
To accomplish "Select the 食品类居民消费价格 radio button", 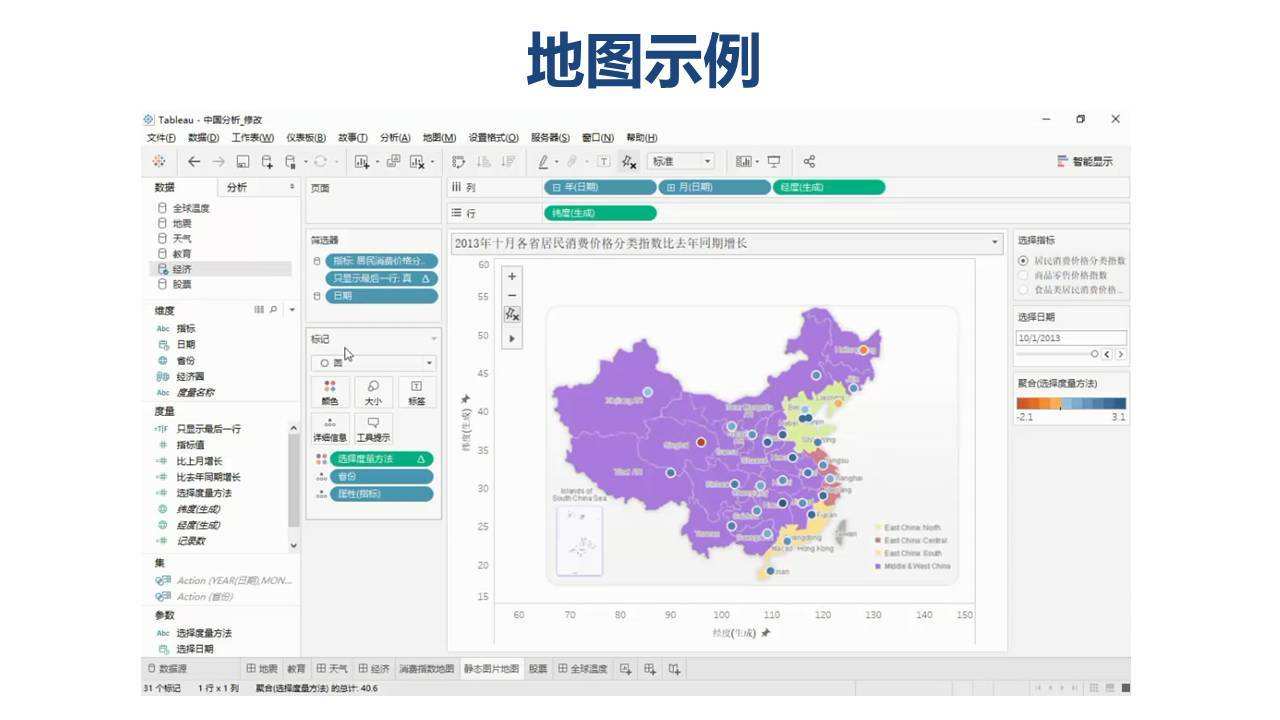I will pos(1025,288).
